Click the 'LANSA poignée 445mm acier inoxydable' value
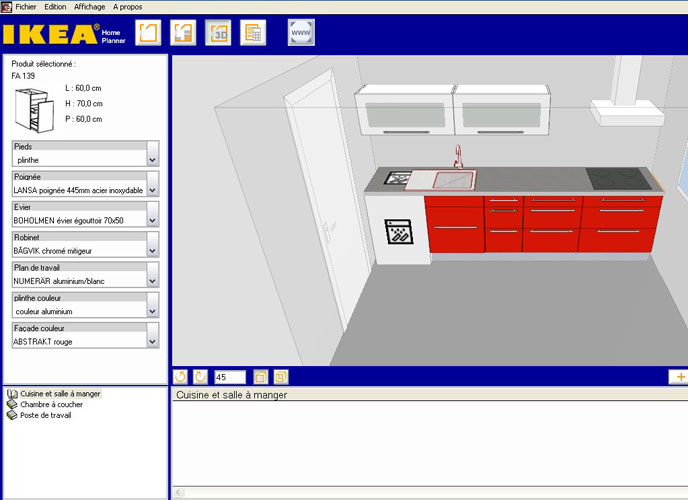Screen dimensions: 688x500 78,190
